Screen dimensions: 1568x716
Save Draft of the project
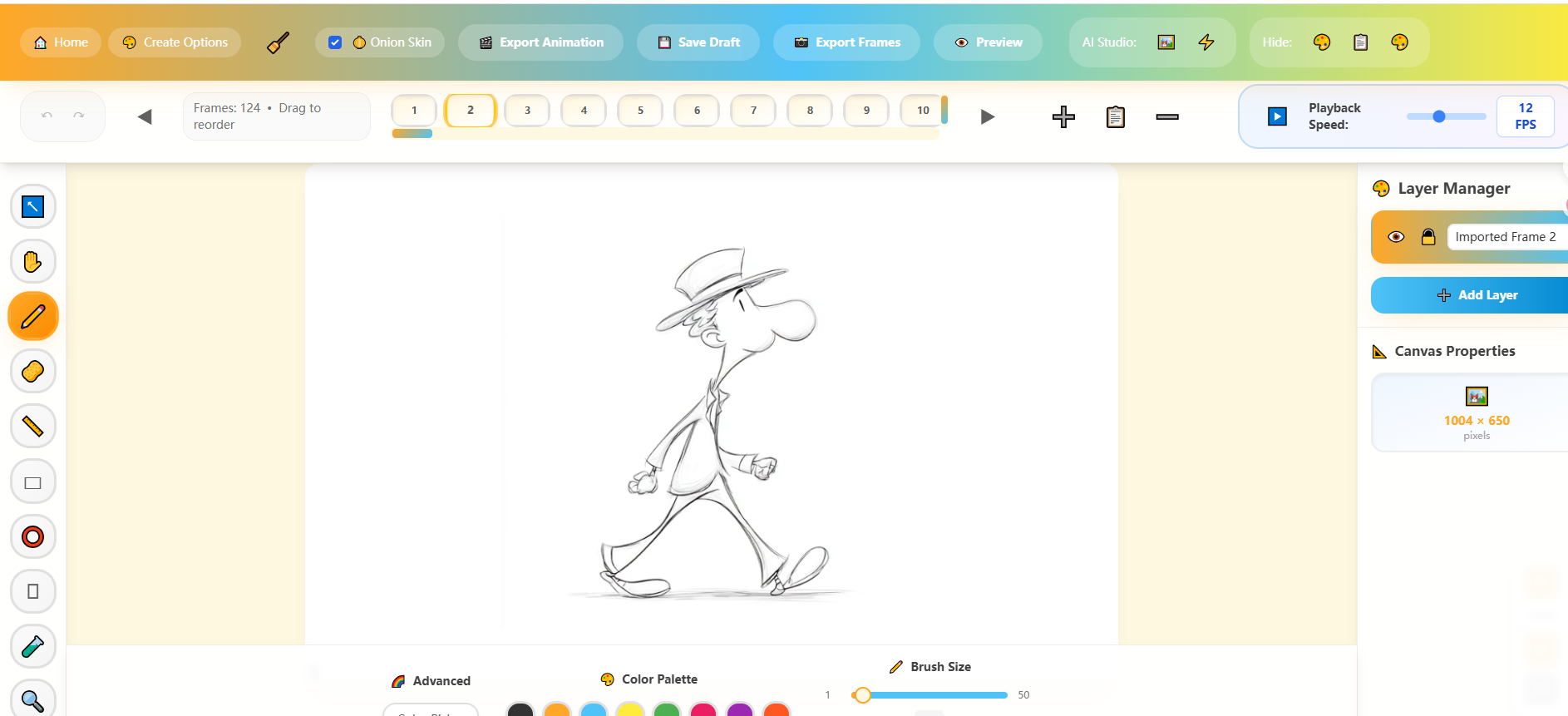(698, 42)
